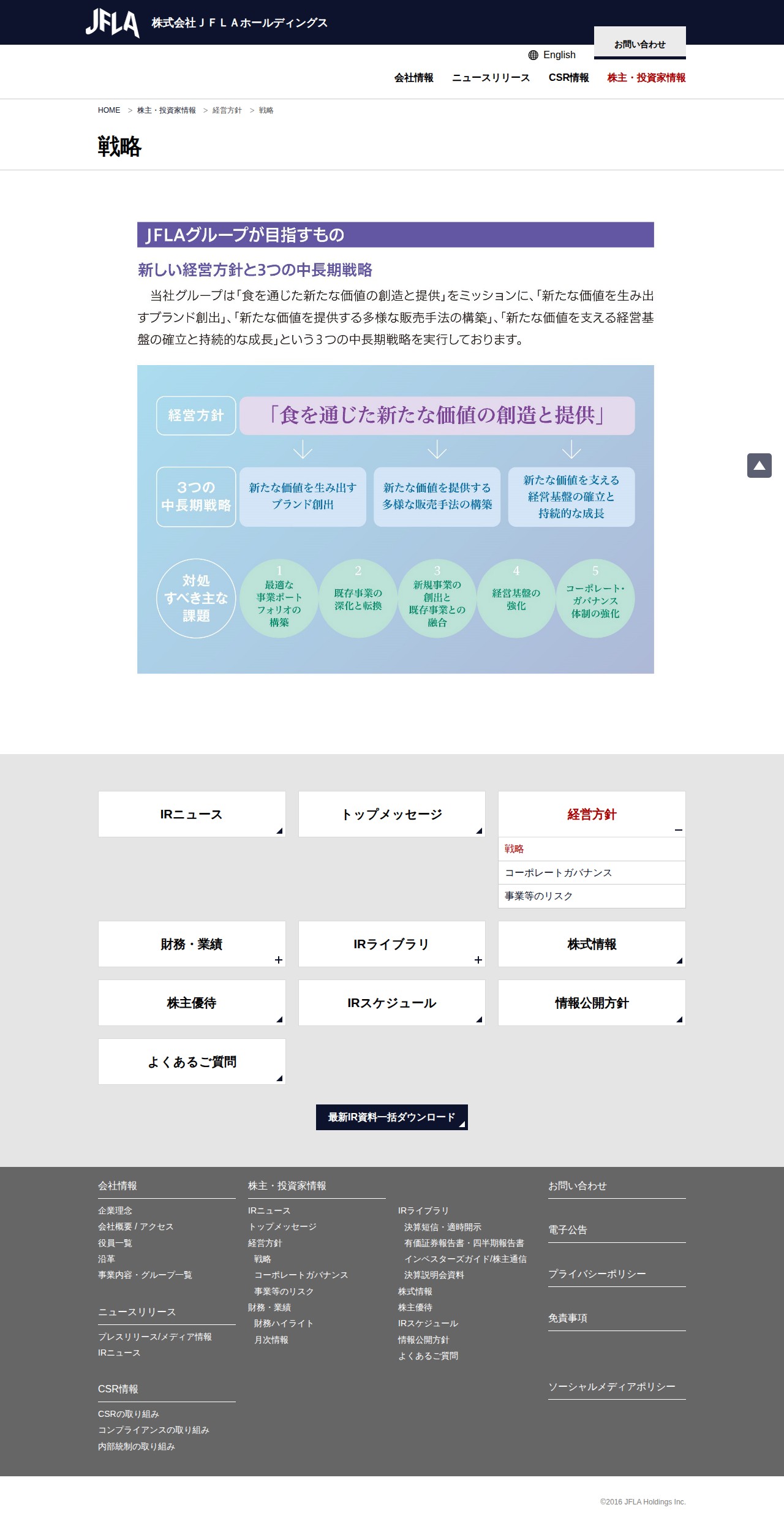
Task: Open footer トップメッセージ link
Action: (x=282, y=1226)
